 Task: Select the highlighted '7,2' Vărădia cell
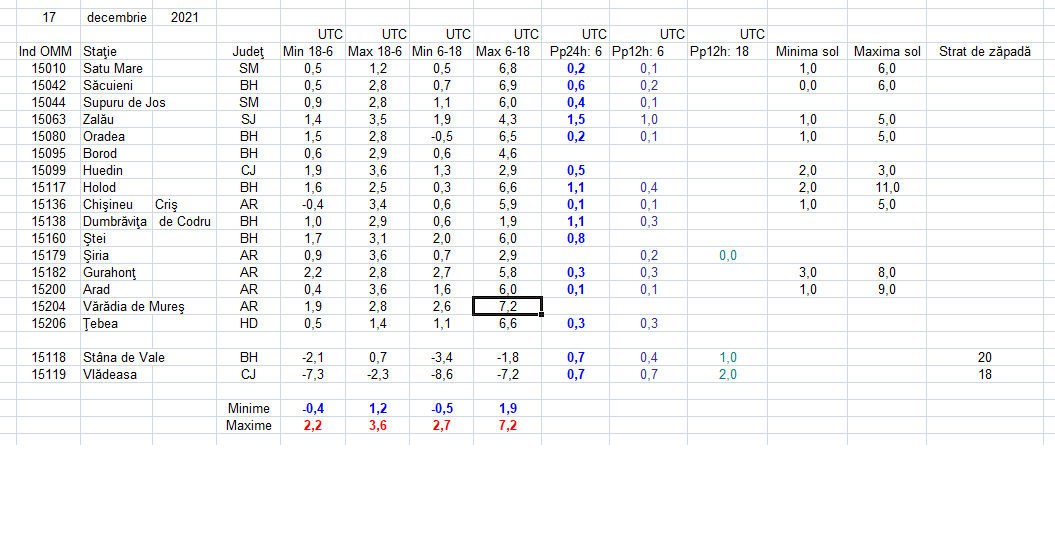coord(507,307)
